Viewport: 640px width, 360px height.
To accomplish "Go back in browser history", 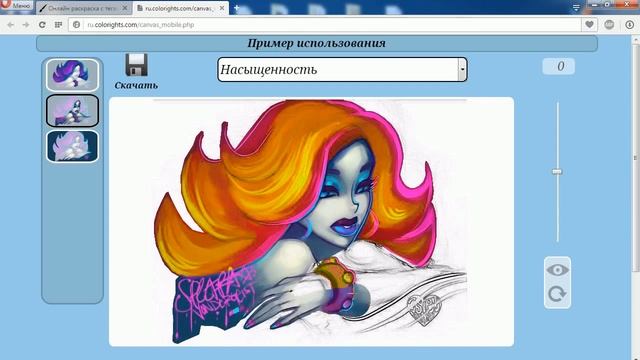I will tap(11, 25).
